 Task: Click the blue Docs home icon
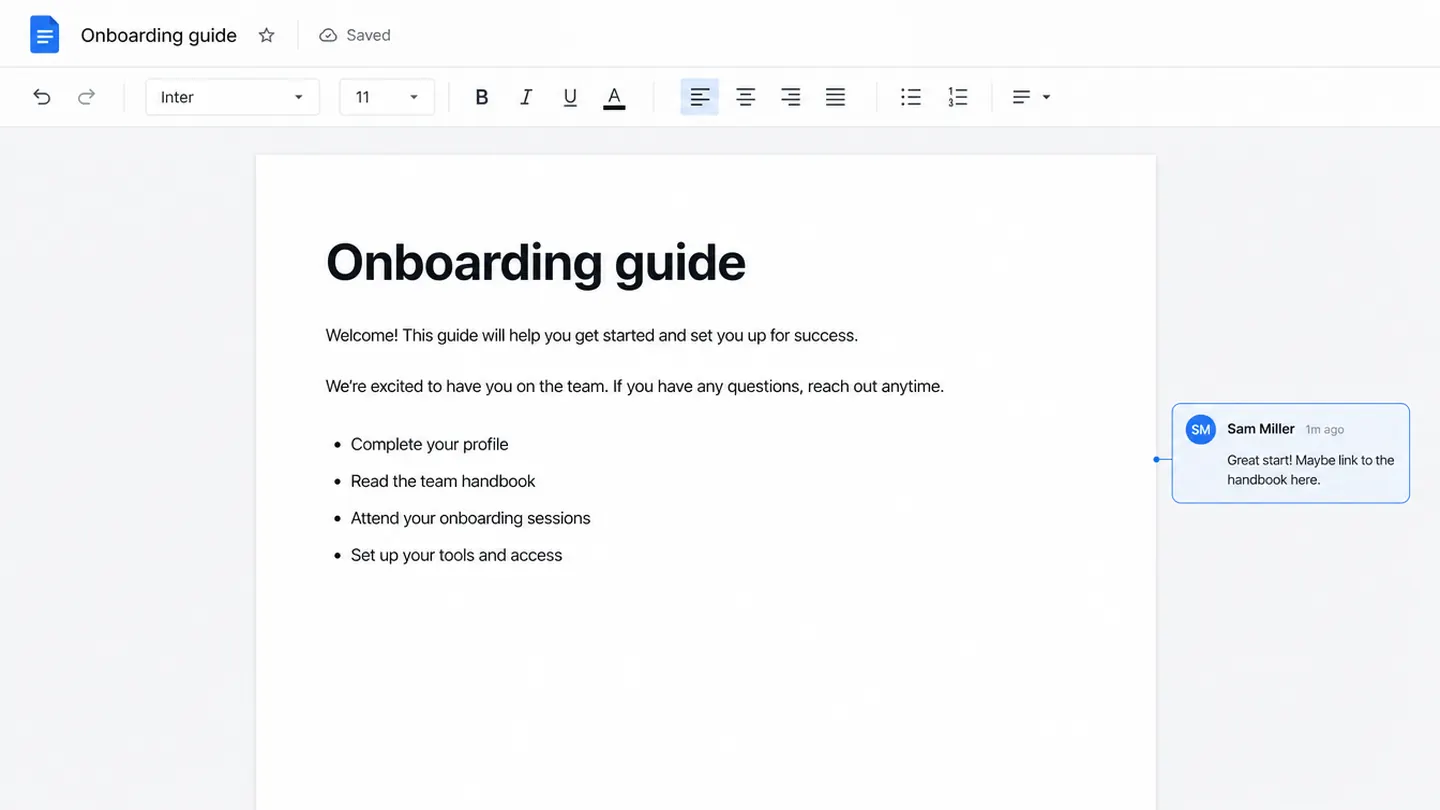45,35
